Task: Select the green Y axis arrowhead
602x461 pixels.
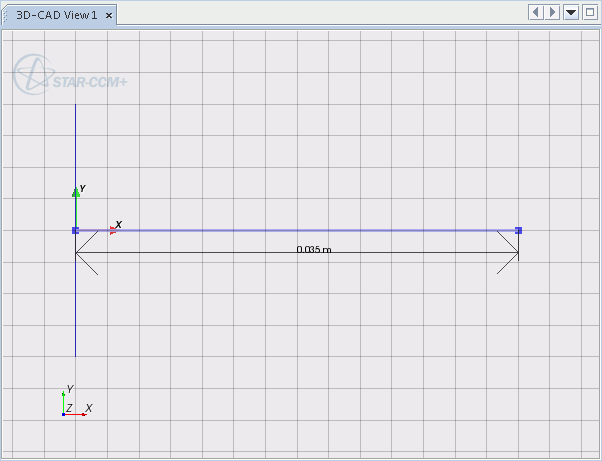Action: [x=76, y=192]
